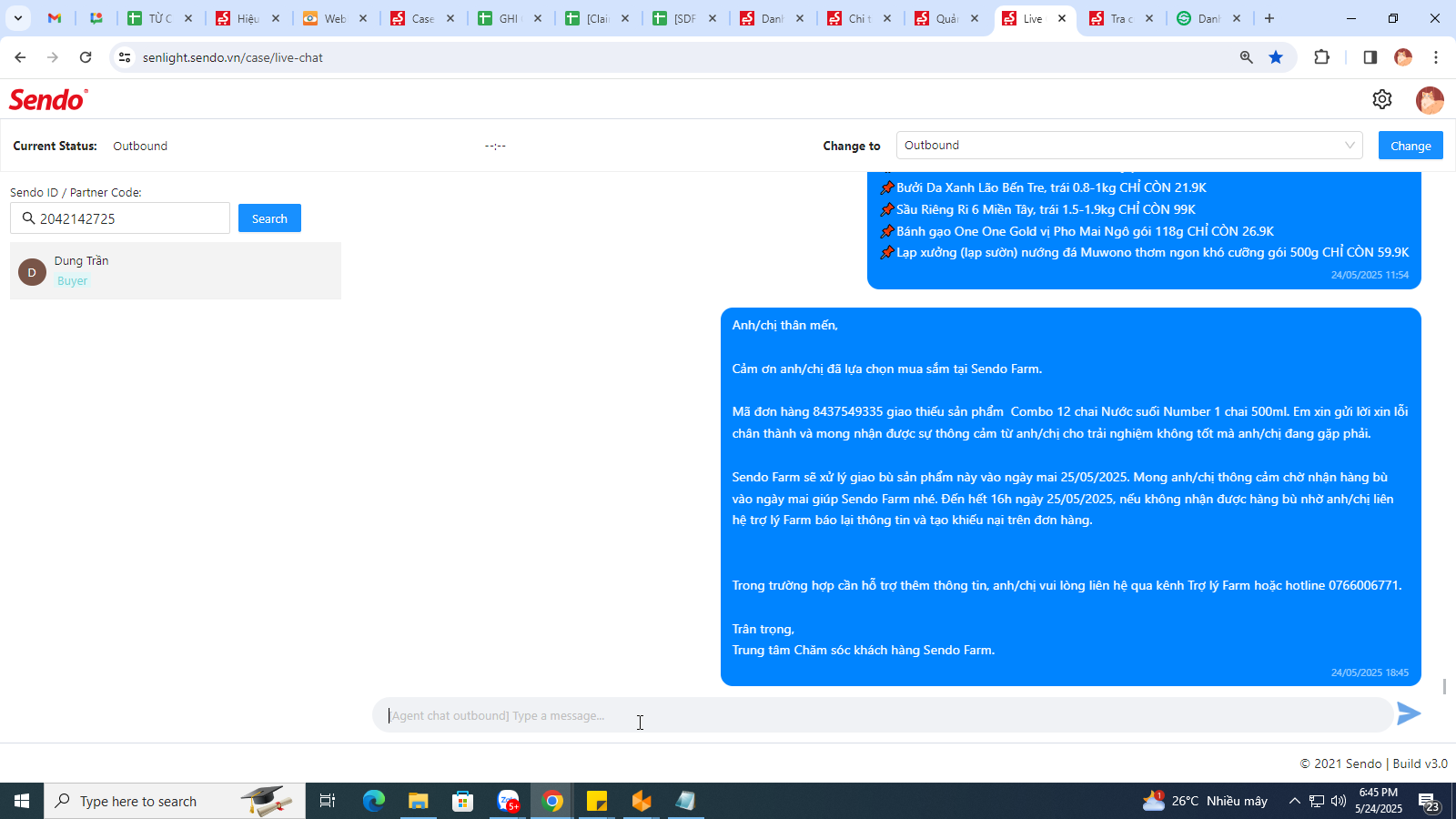Screen dimensions: 1456x819
Task: Click the Chrome address bar URL
Action: [233, 57]
